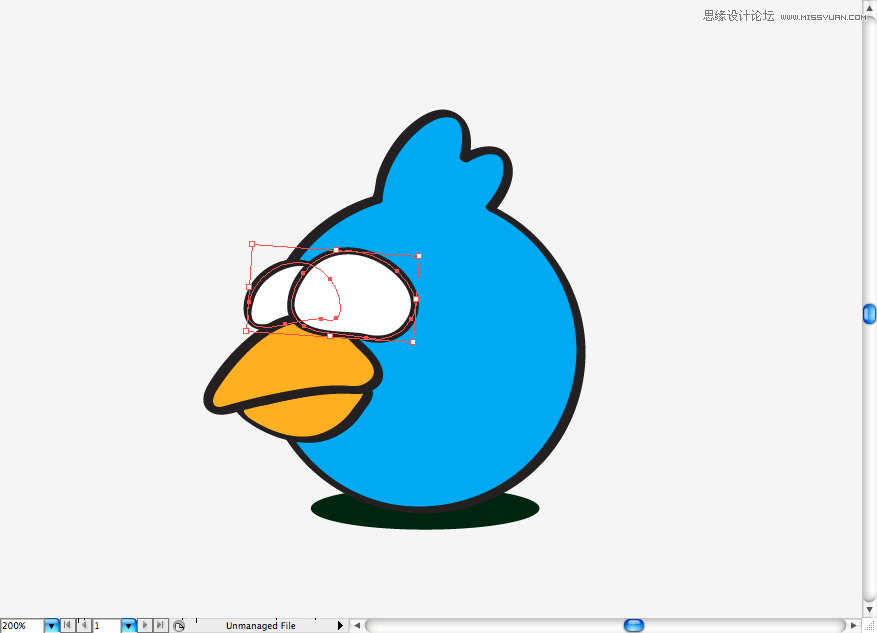Click the window resize grip corner
This screenshot has width=877, height=633.
pos(869,626)
